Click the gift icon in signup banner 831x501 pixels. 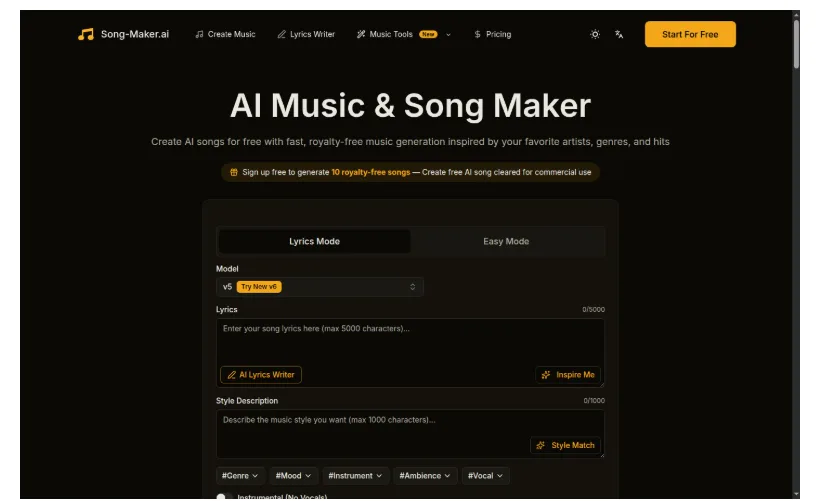point(234,172)
